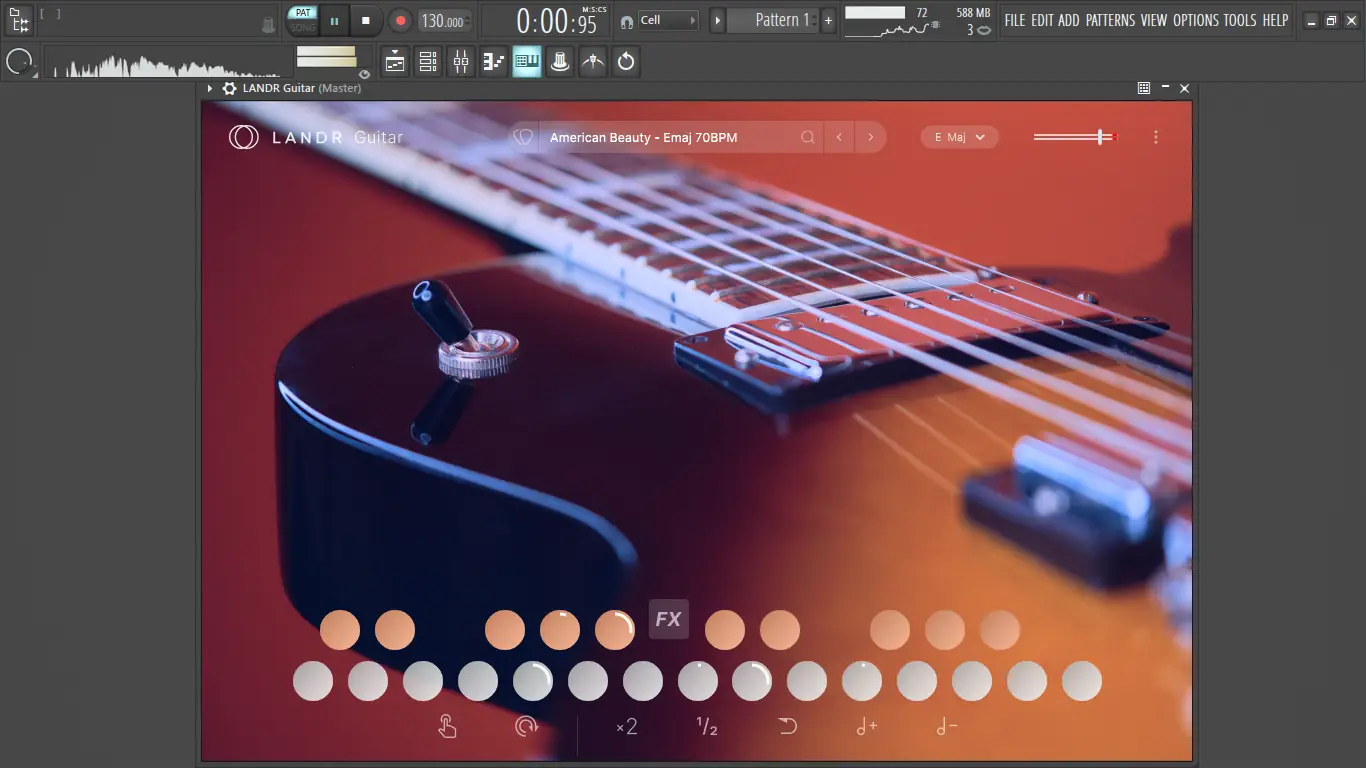The width and height of the screenshot is (1366, 768).
Task: Click the undo arrow icon in LANDR
Action: click(x=787, y=726)
